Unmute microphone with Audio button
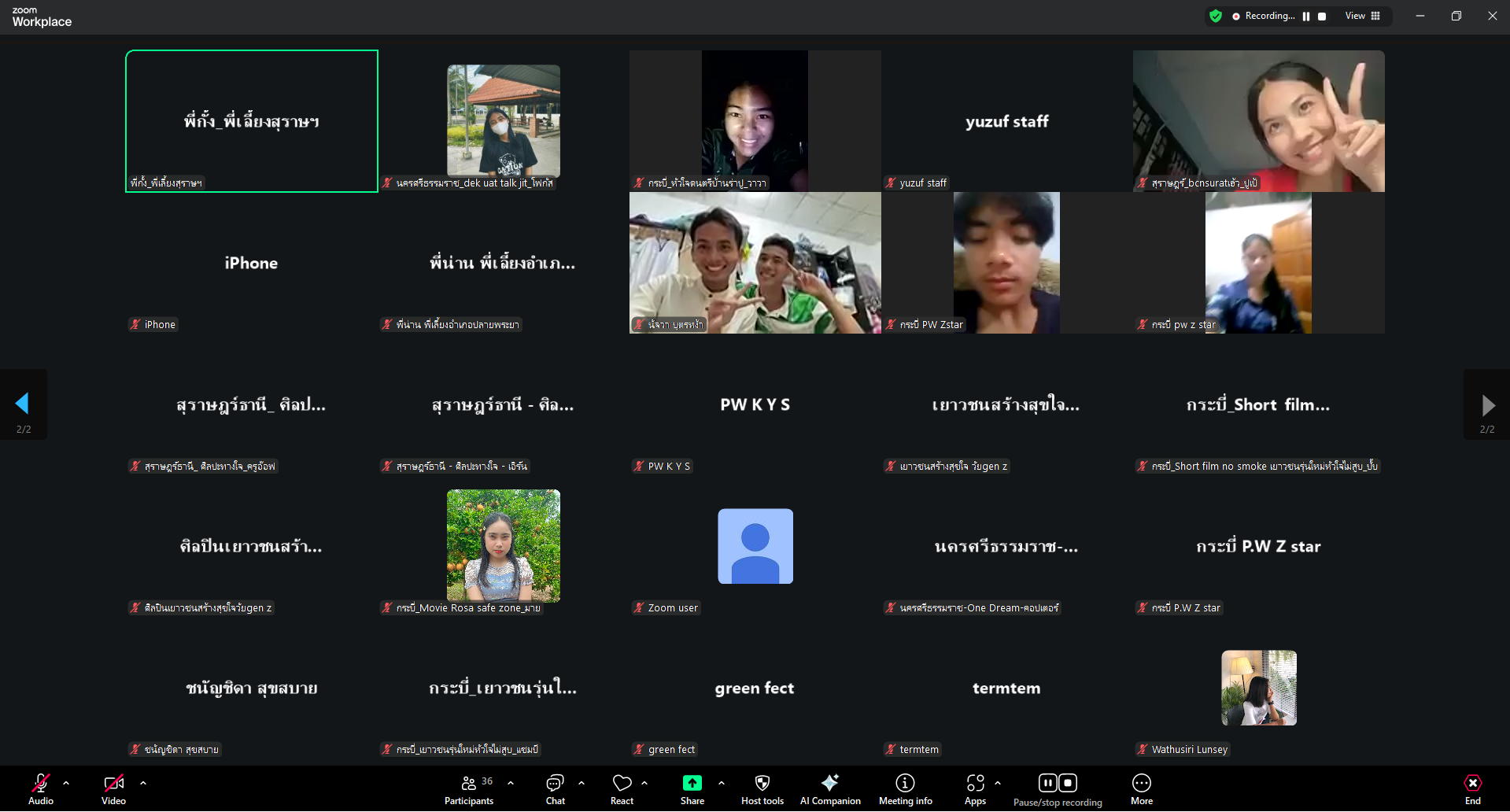 tap(41, 789)
